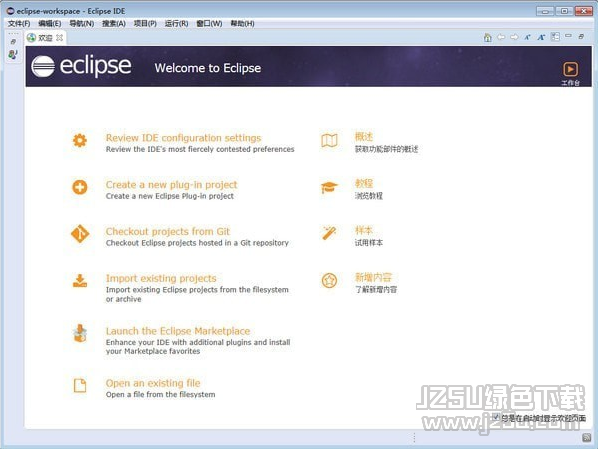This screenshot has width=598, height=449.
Task: Open the 项目(P) Project menu
Action: [x=145, y=24]
